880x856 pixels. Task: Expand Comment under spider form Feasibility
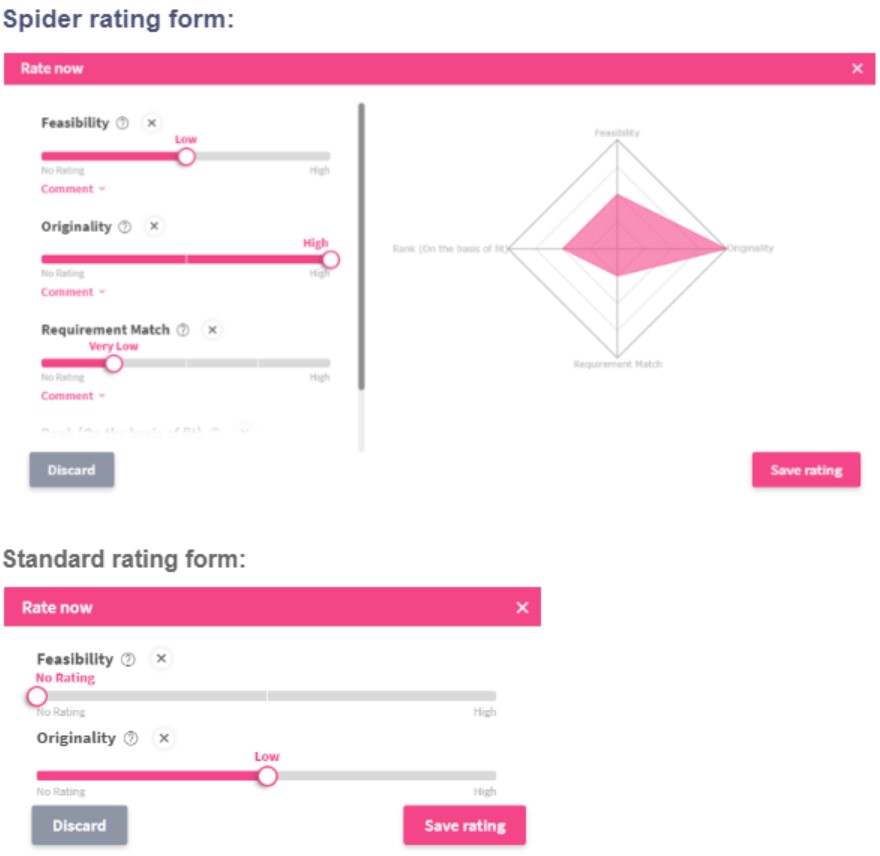(x=73, y=189)
